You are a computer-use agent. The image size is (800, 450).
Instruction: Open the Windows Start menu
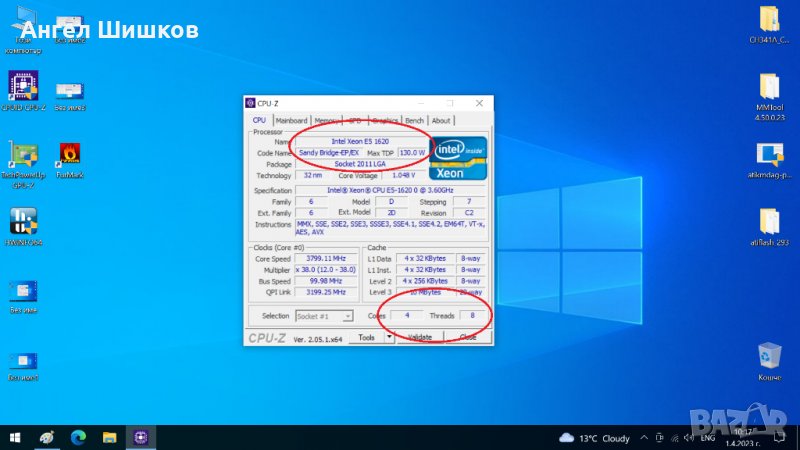tap(14, 437)
